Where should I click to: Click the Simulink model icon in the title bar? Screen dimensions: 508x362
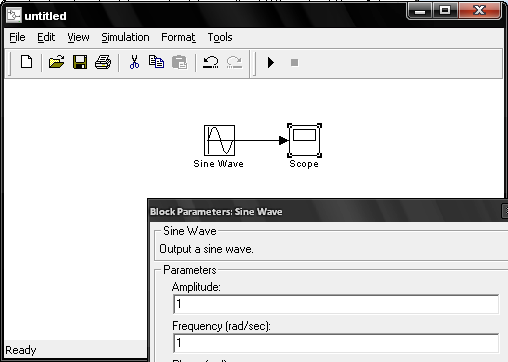point(14,15)
